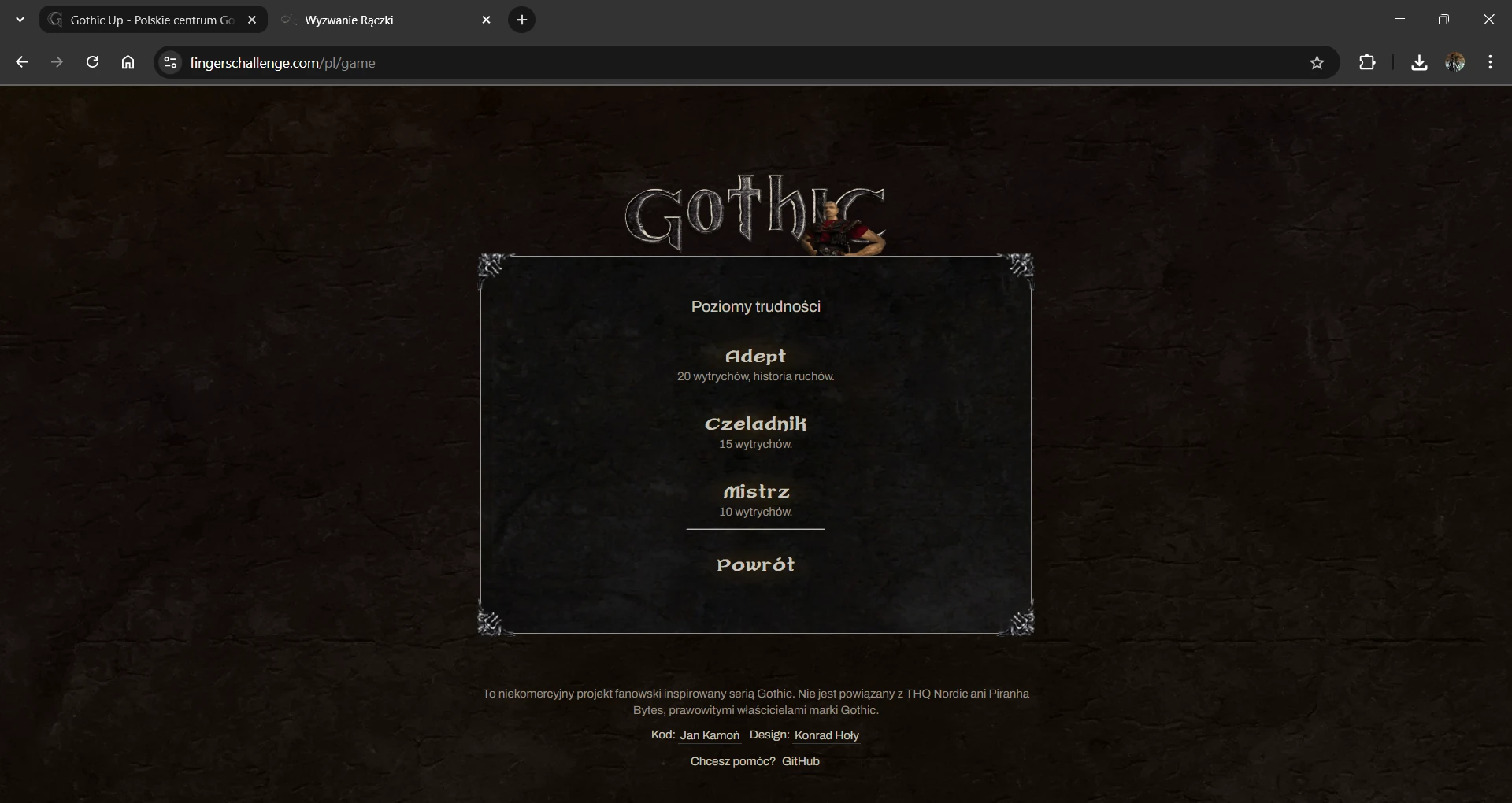1512x803 pixels.
Task: Click the '20 wytrychów, historia ruchów.' text
Action: (755, 376)
